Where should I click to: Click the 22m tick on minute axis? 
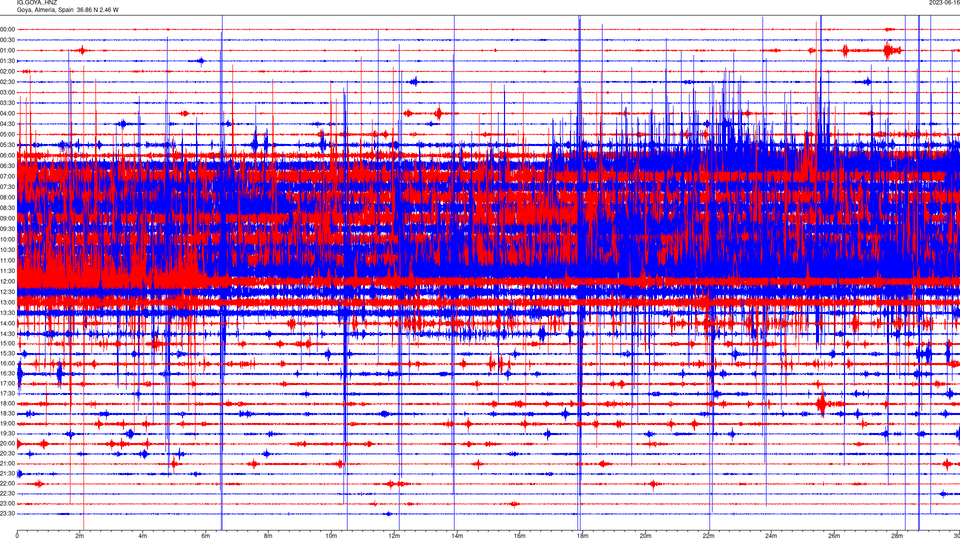click(x=708, y=536)
